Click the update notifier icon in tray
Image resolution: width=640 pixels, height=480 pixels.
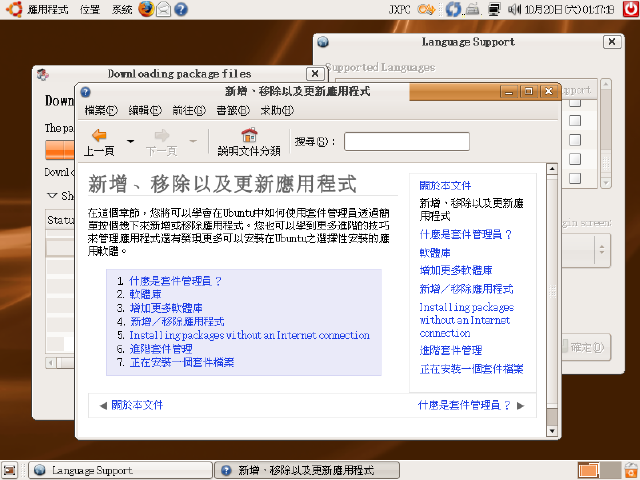pyautogui.click(x=453, y=9)
